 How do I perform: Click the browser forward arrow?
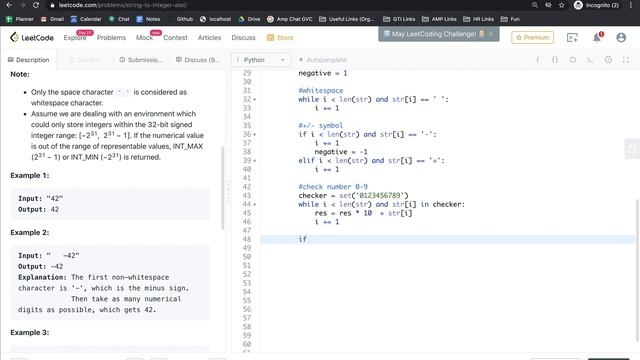(22, 5)
